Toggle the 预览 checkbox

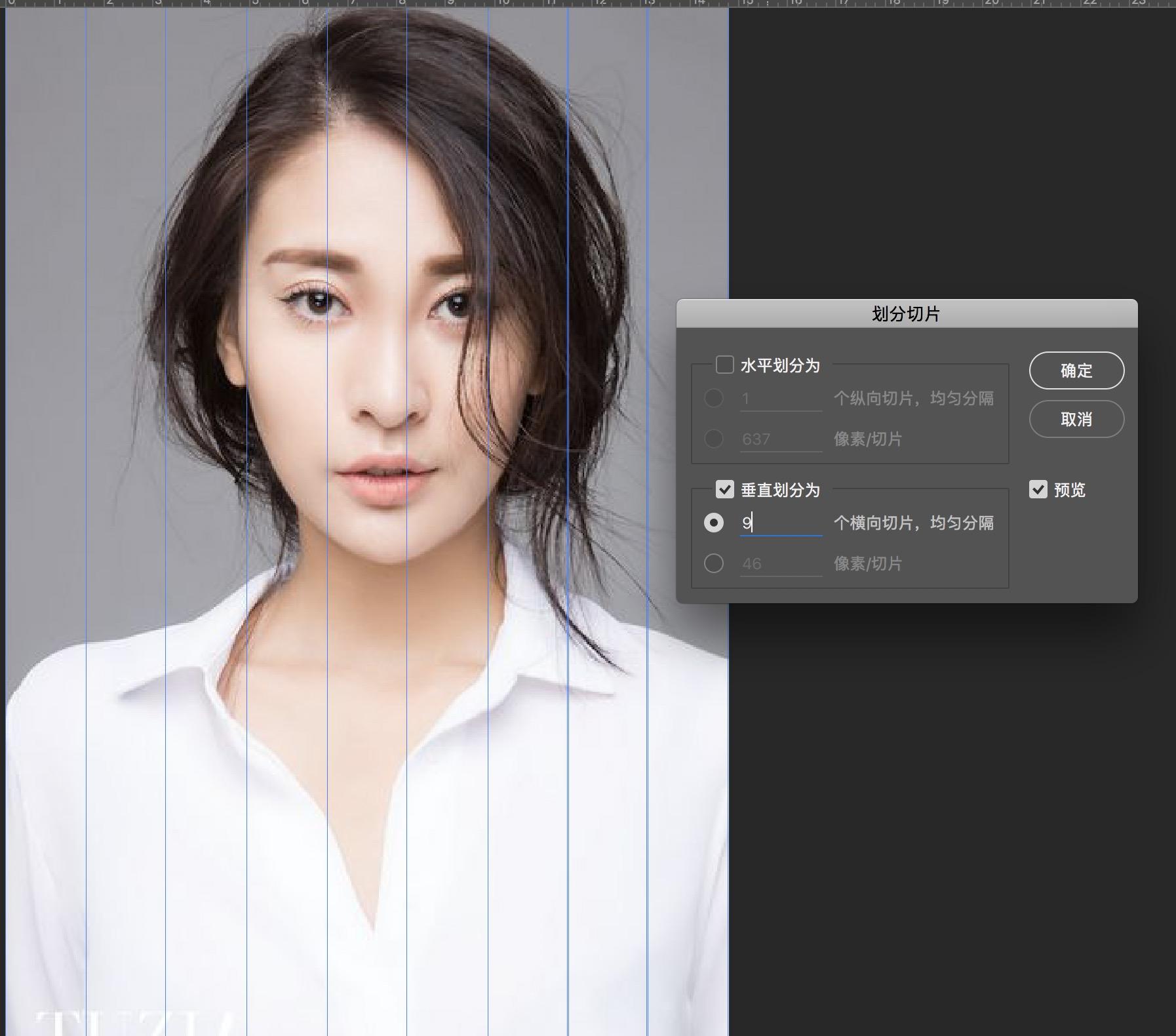pos(1038,489)
